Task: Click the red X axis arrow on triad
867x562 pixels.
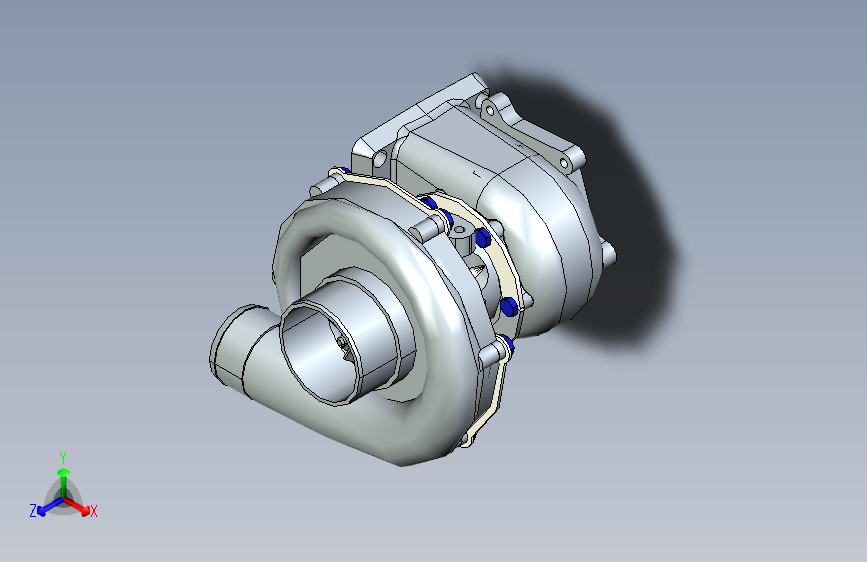Action: [77, 506]
